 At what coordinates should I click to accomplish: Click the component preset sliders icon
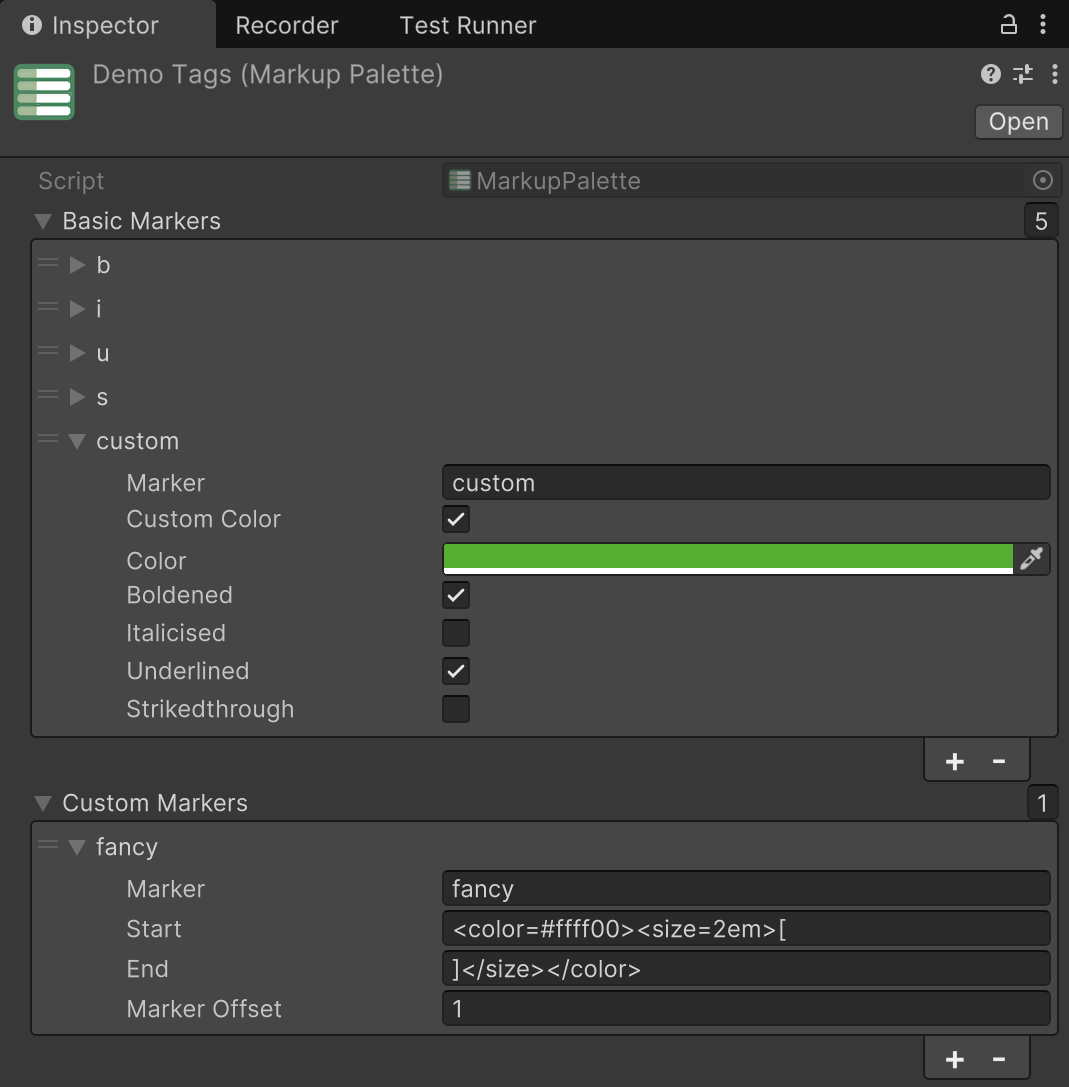(1022, 74)
